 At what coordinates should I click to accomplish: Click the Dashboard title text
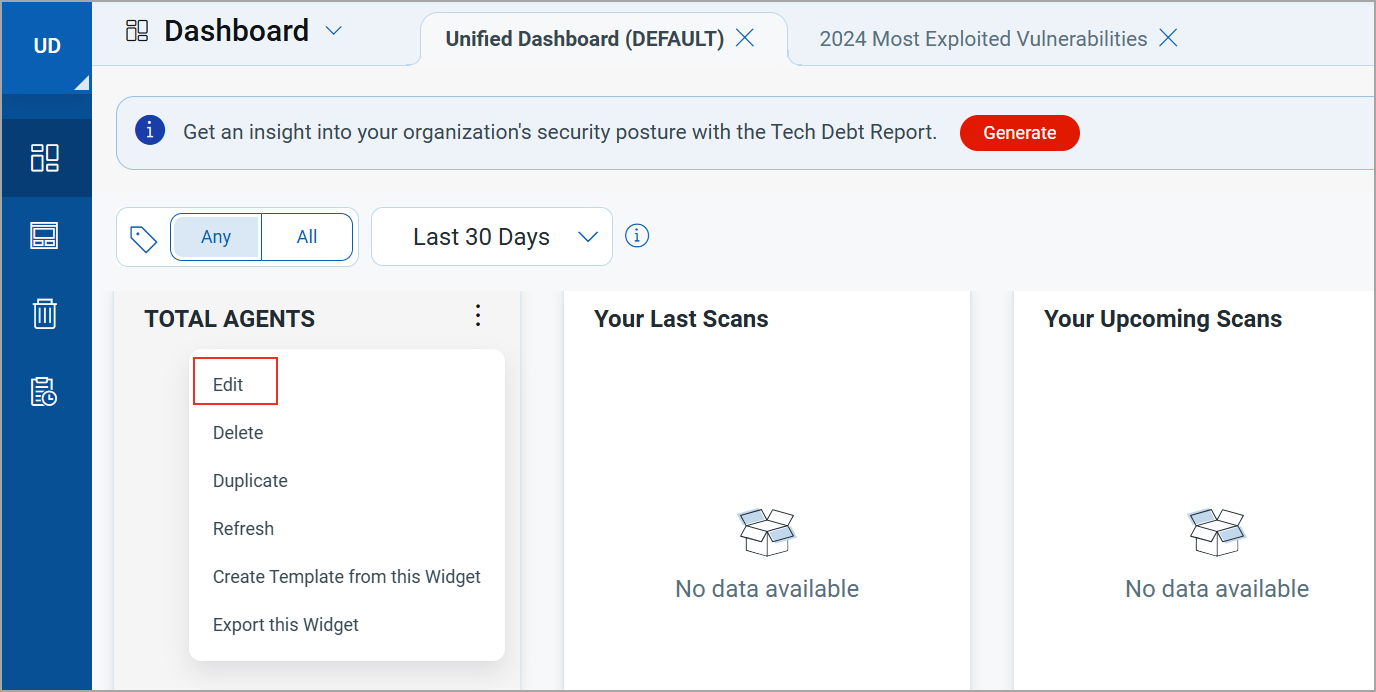click(x=237, y=31)
